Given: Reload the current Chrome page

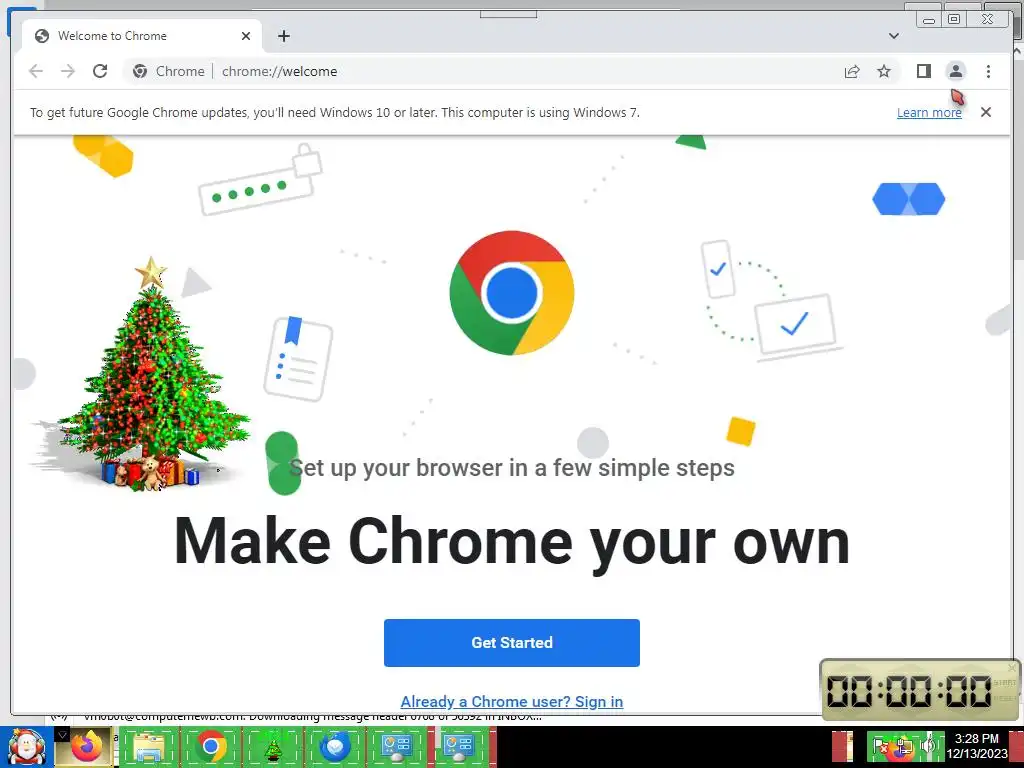Looking at the screenshot, I should pos(100,71).
